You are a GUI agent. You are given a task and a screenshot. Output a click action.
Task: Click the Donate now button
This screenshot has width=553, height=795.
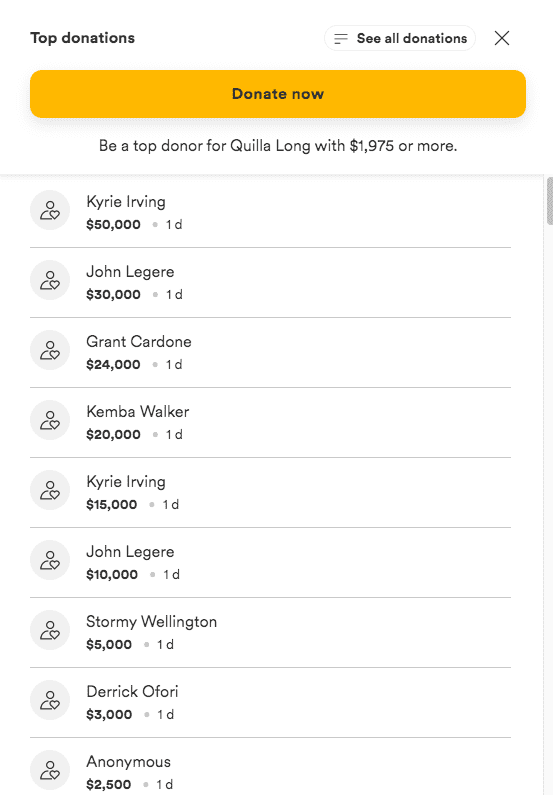coord(278,94)
